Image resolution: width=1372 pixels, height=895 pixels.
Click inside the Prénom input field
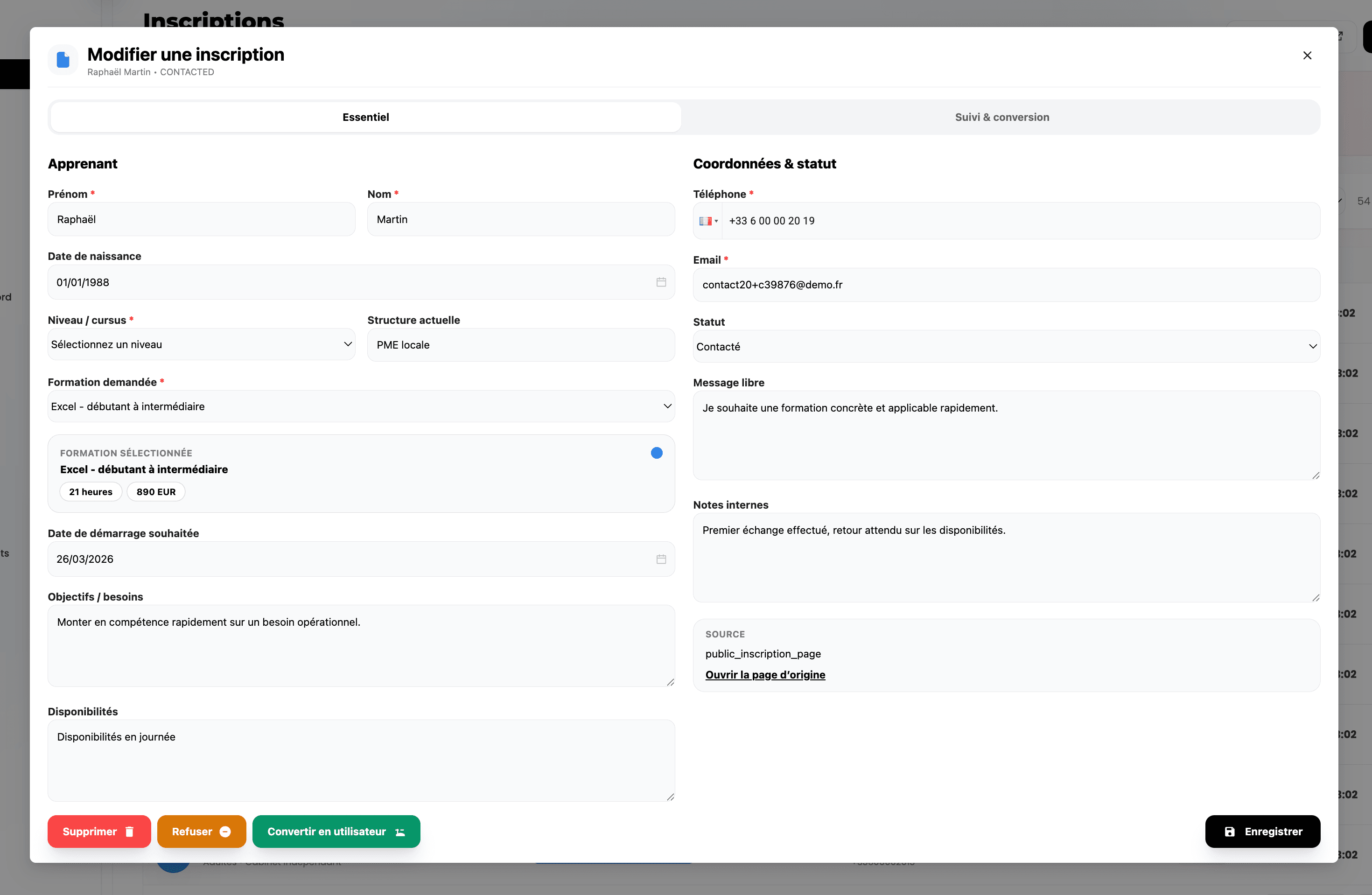[201, 219]
